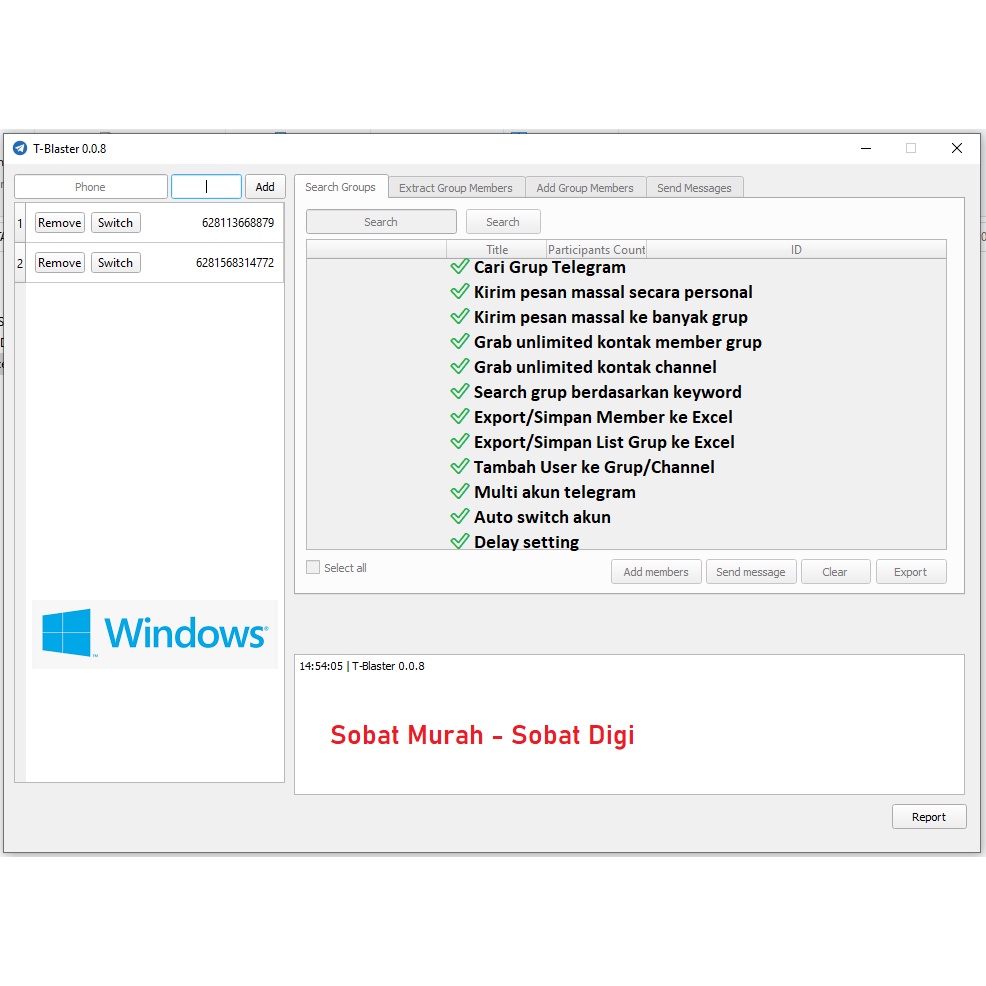Open the Add Group Members tab
Screen dimensions: 986x986
(x=585, y=187)
